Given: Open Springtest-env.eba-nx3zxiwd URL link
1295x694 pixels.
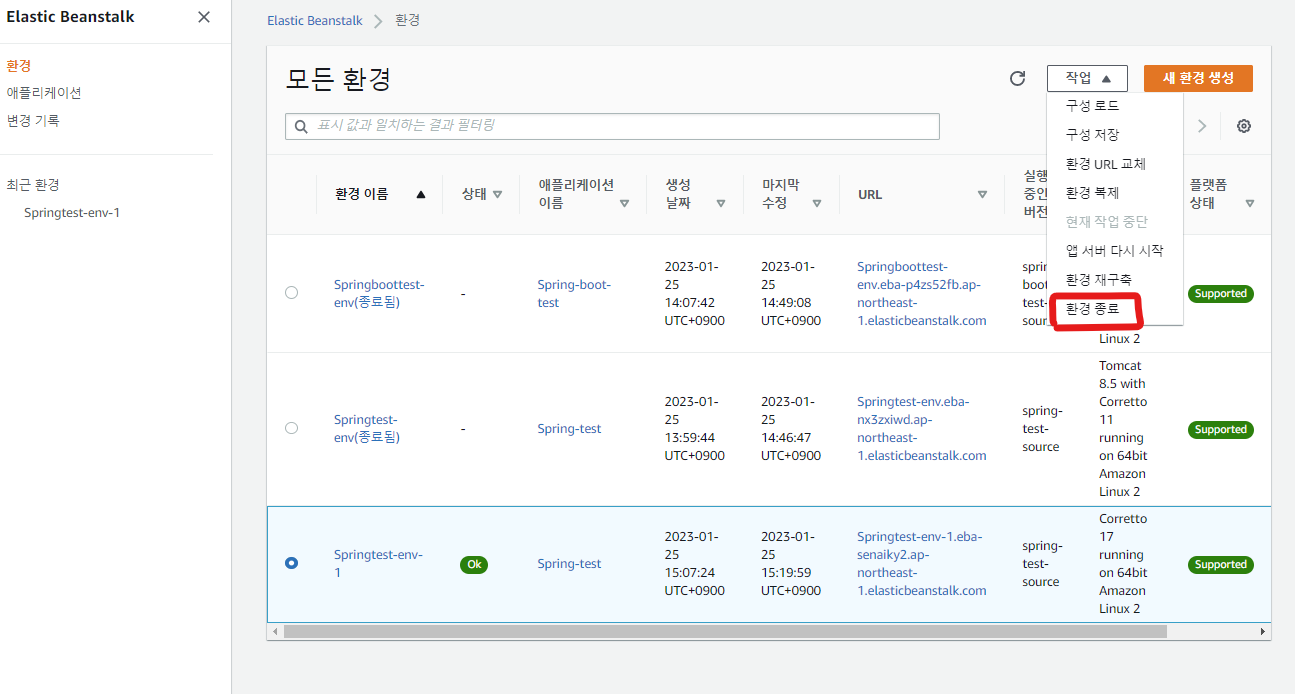Looking at the screenshot, I should (921, 428).
